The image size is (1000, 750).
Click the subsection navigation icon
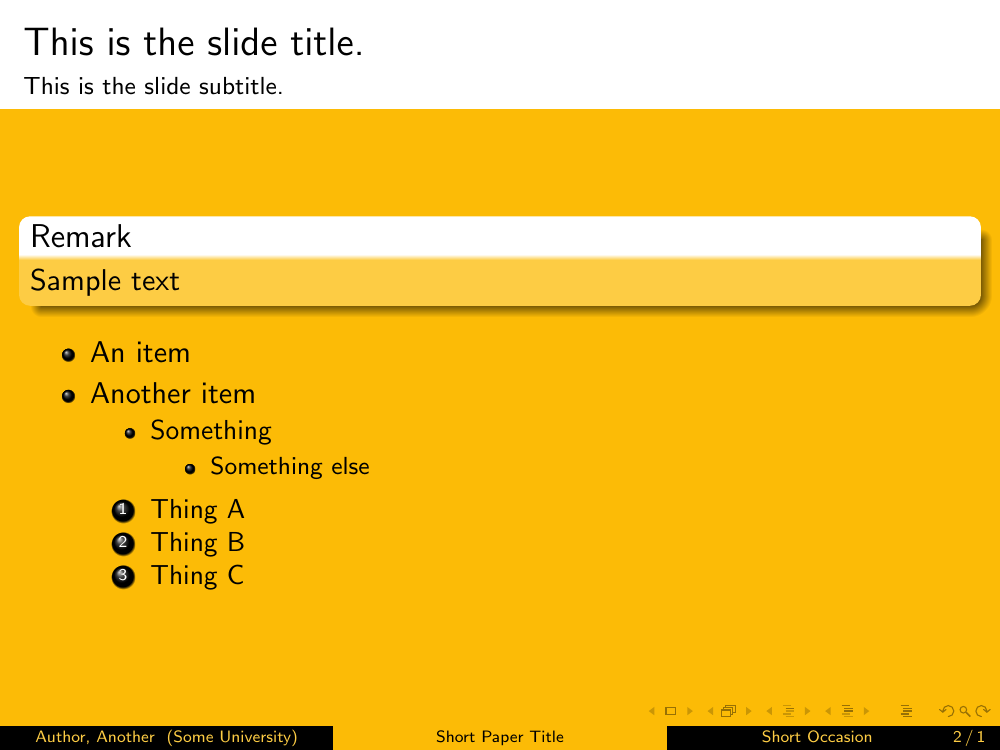(787, 712)
